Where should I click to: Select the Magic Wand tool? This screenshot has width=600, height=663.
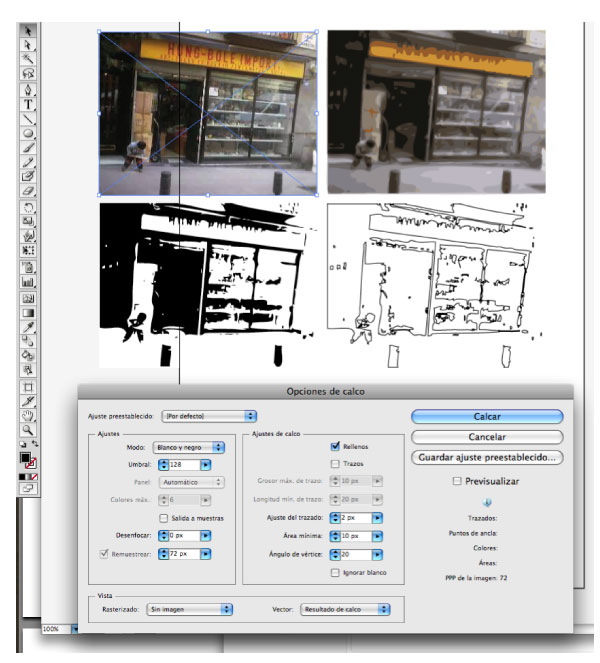coord(28,58)
